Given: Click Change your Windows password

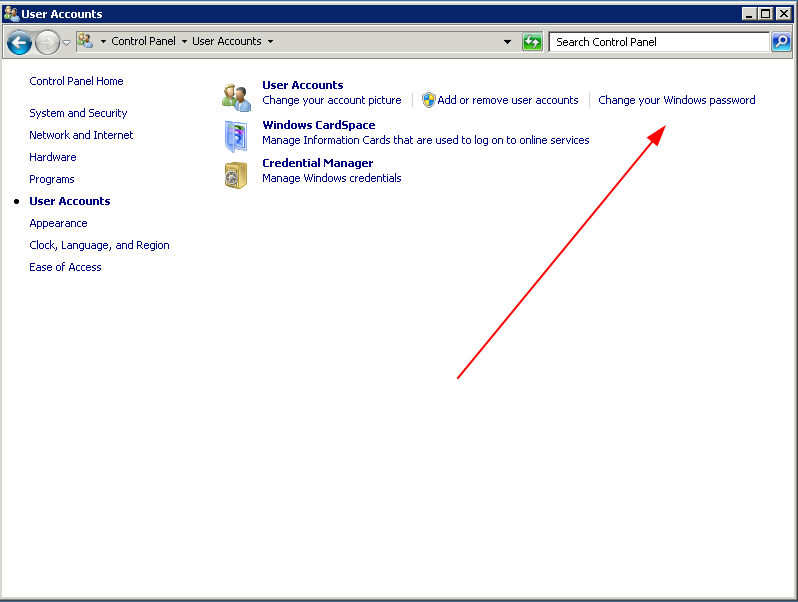Looking at the screenshot, I should [x=677, y=100].
